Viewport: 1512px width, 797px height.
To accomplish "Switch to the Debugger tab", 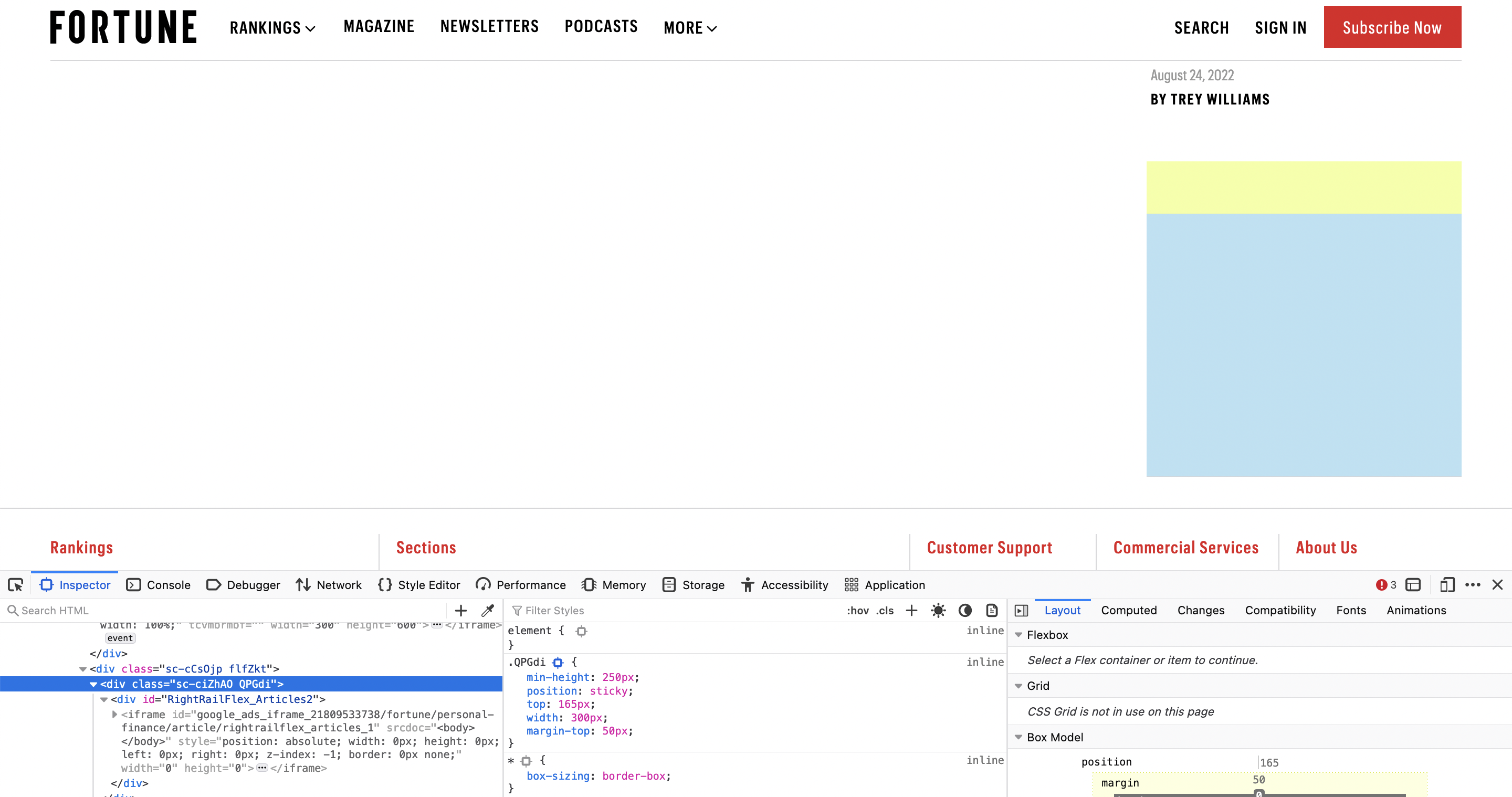I will (243, 584).
